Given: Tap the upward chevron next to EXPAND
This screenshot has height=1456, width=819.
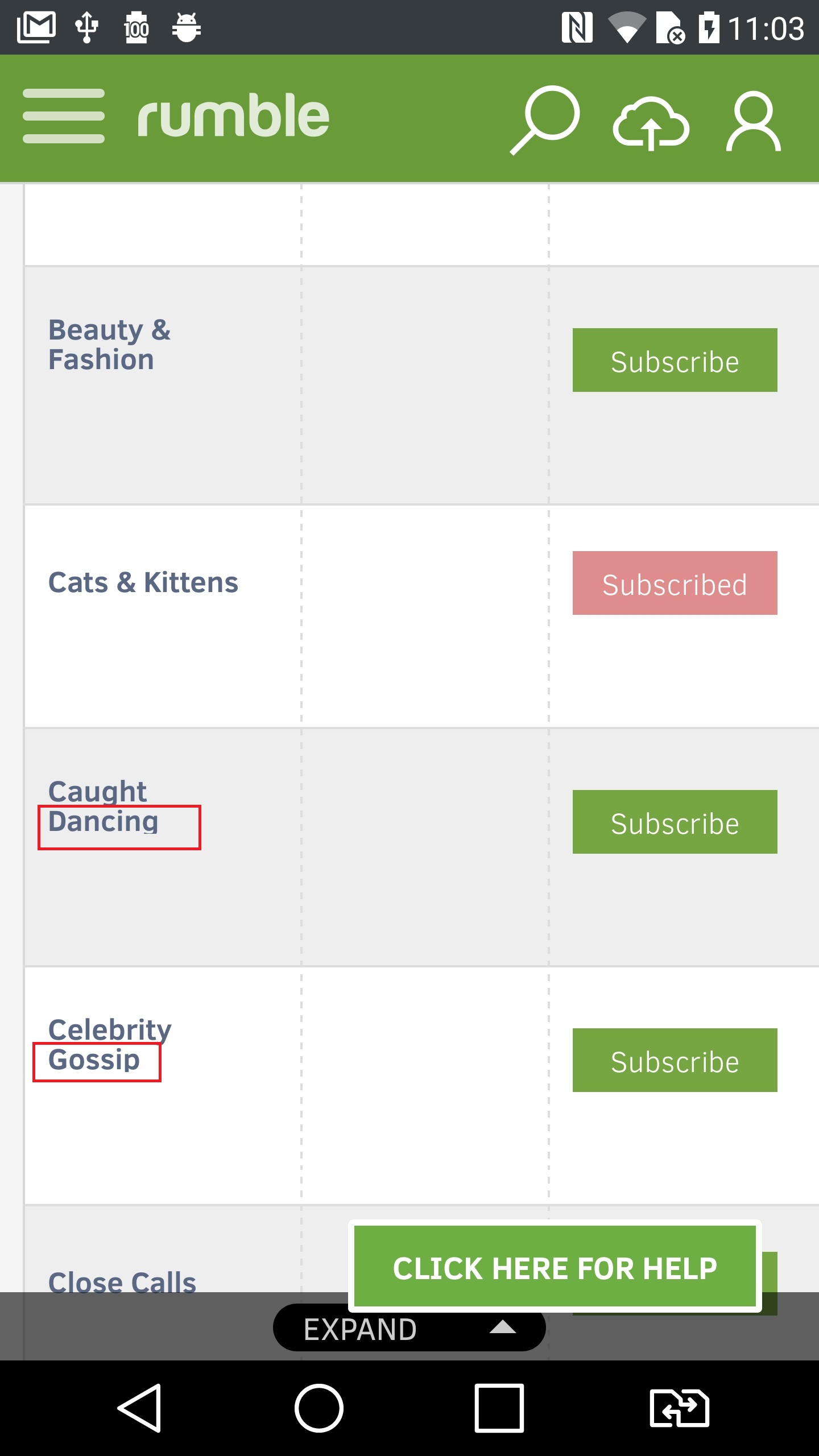Looking at the screenshot, I should [503, 1328].
